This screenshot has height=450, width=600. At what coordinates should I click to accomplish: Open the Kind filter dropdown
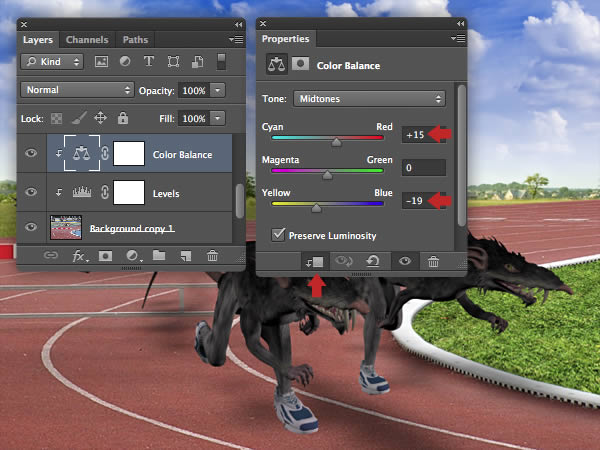52,62
